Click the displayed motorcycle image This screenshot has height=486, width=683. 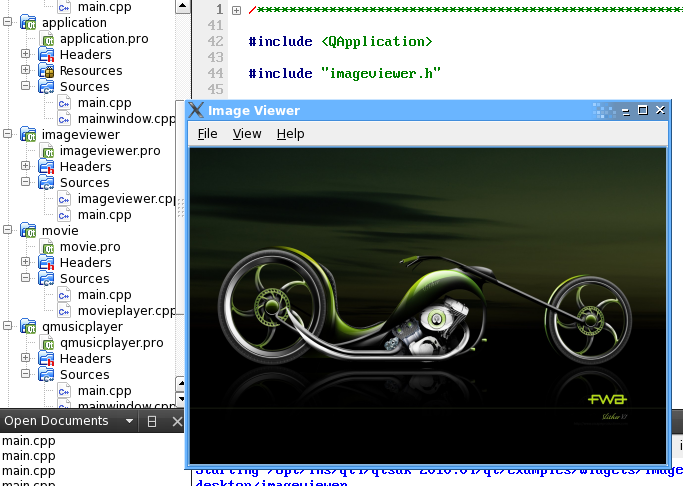(428, 306)
